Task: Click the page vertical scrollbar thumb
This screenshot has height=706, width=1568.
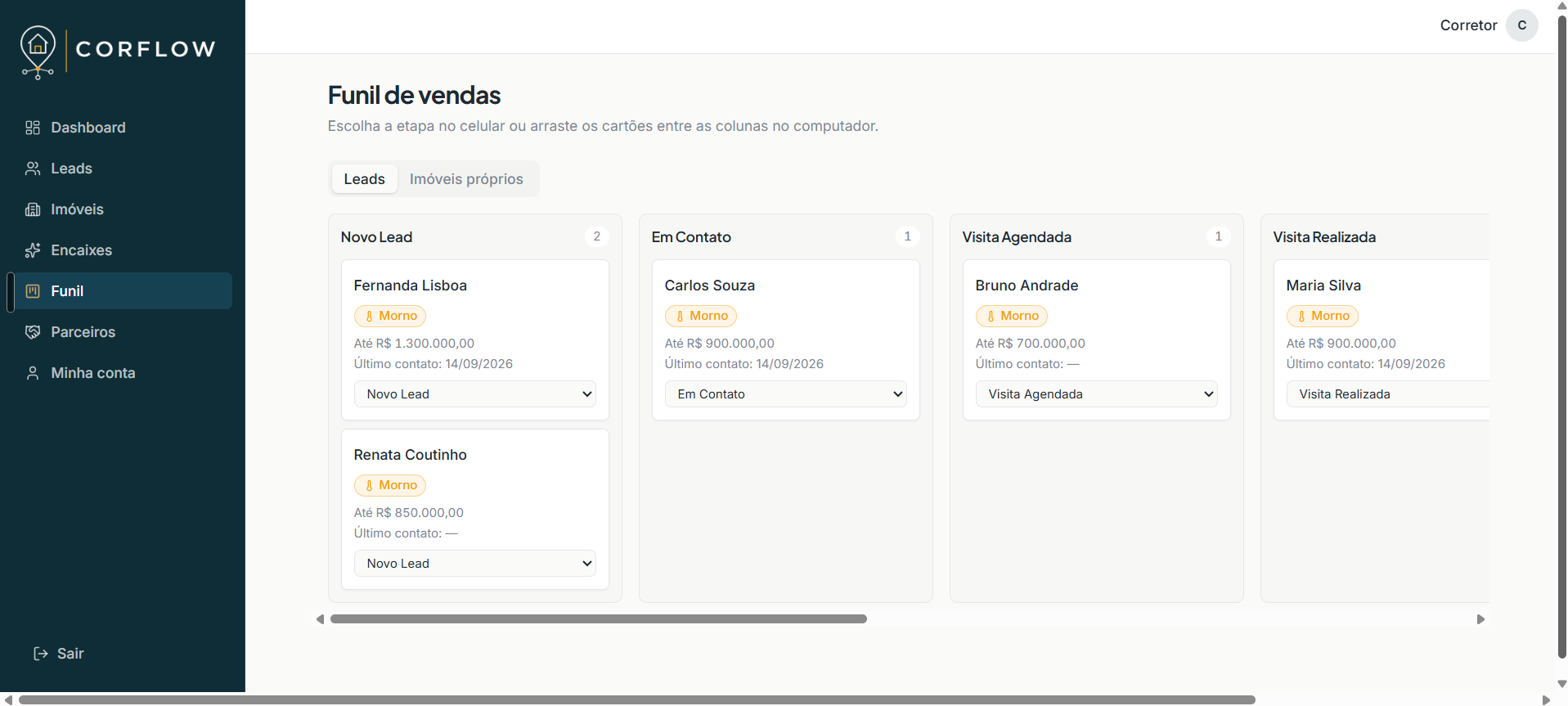Action: pyautogui.click(x=1561, y=335)
